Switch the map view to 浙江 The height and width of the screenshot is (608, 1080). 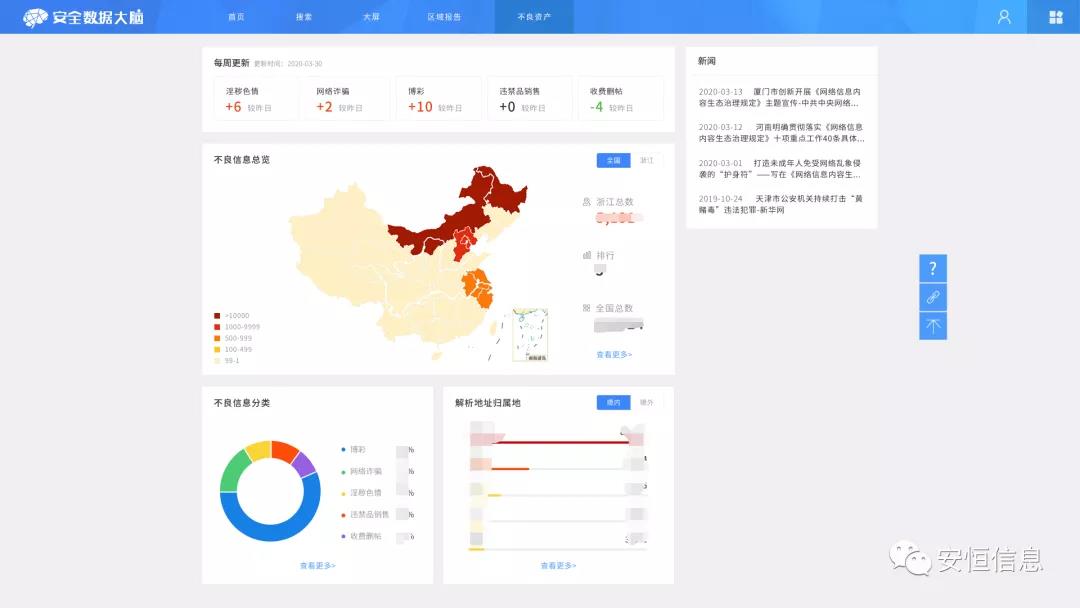click(x=647, y=160)
